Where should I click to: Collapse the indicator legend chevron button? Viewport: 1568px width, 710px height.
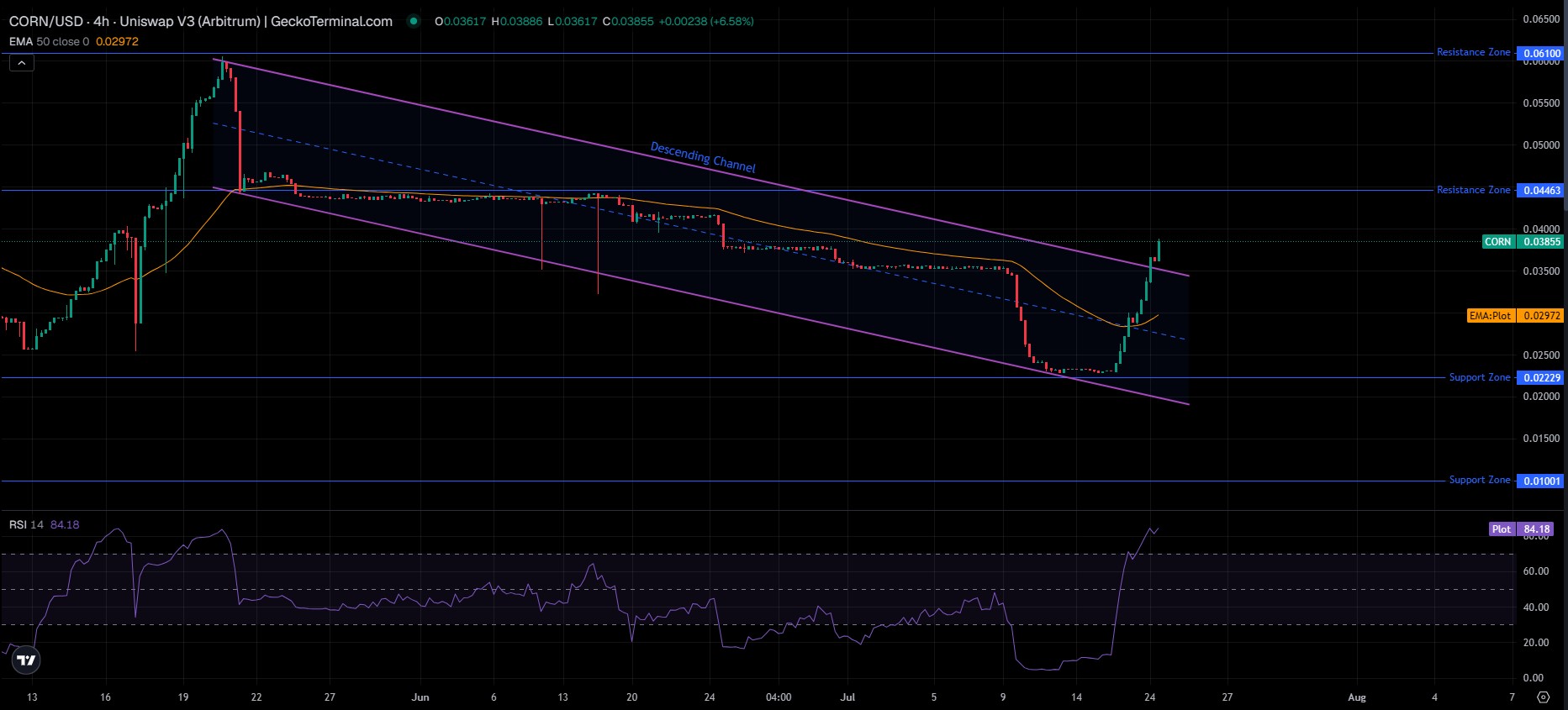22,63
